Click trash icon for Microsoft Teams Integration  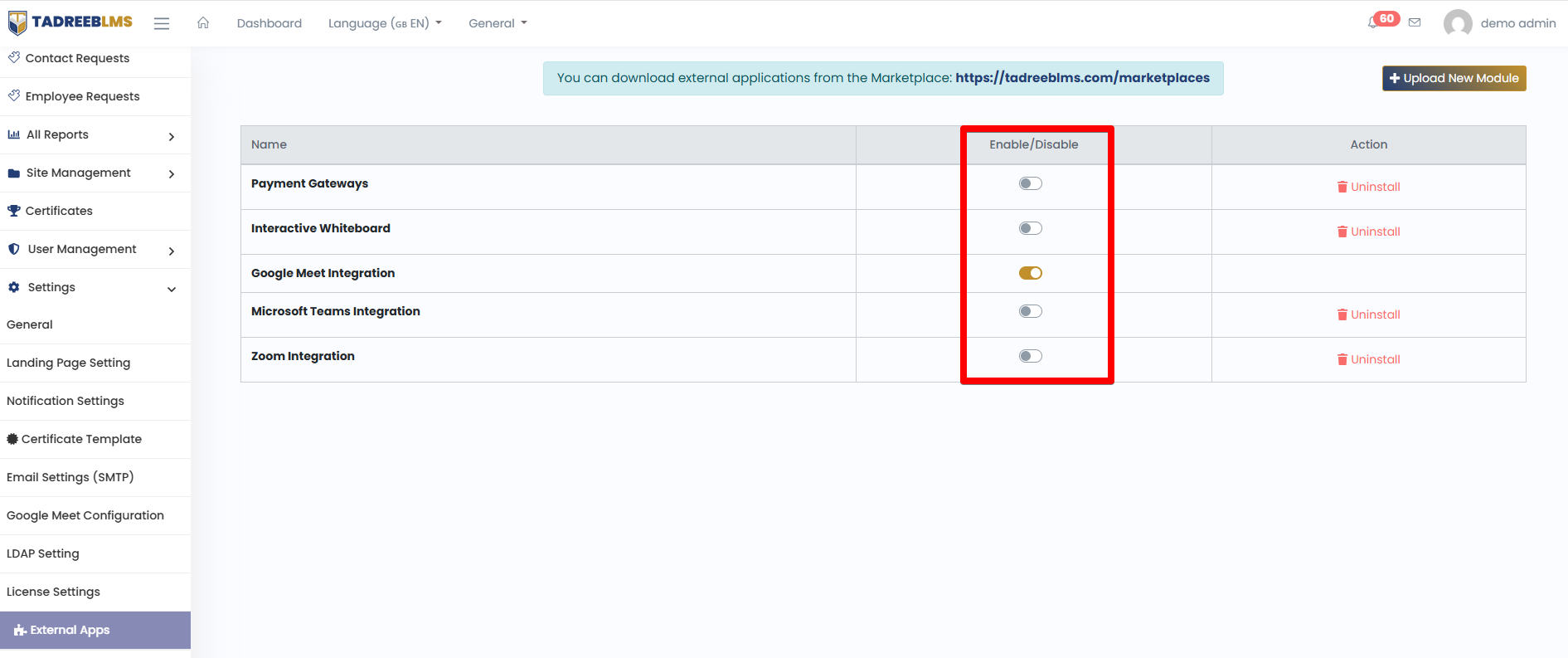1342,314
